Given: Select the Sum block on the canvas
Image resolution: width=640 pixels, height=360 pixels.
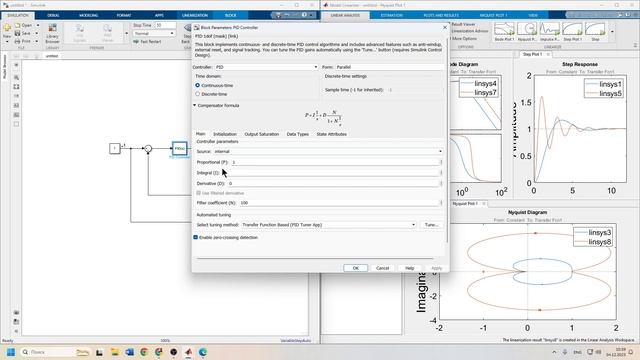Looking at the screenshot, I should point(148,149).
